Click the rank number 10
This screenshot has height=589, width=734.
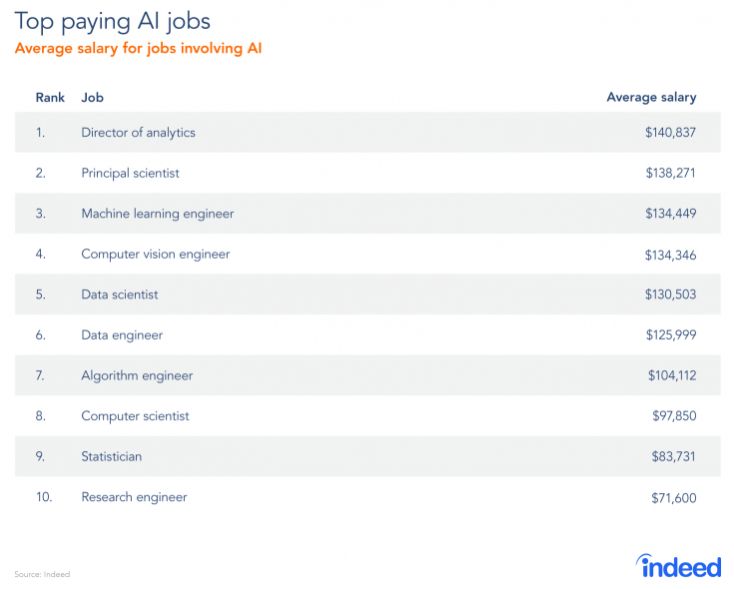tap(44, 497)
